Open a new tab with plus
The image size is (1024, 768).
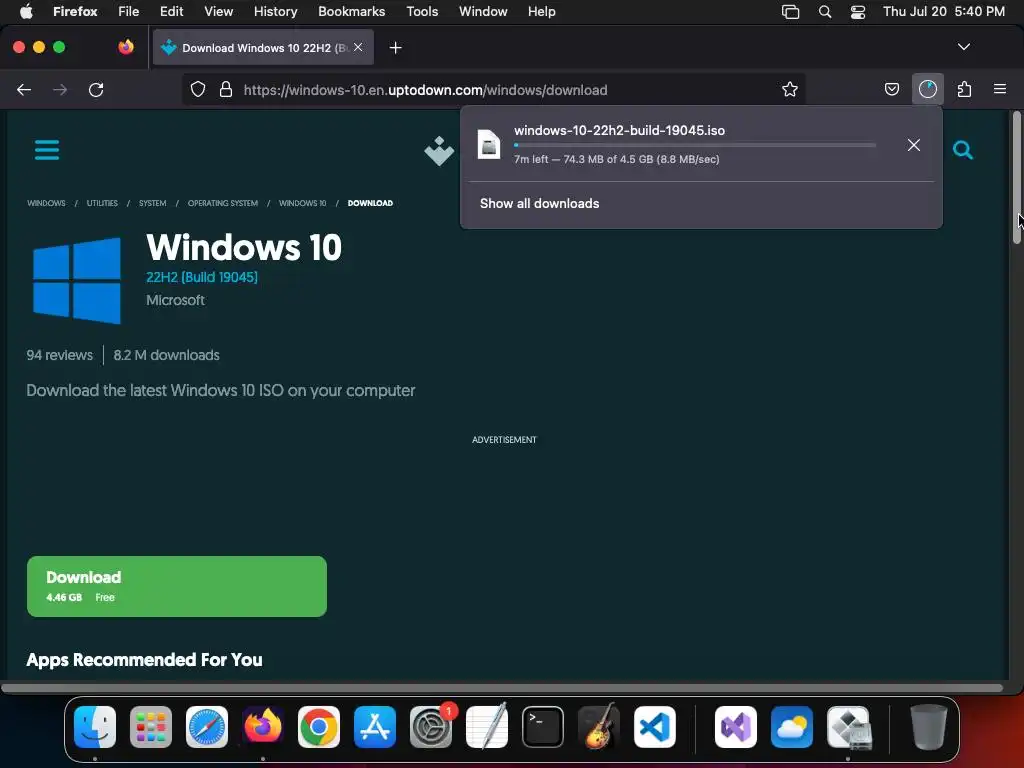395,48
